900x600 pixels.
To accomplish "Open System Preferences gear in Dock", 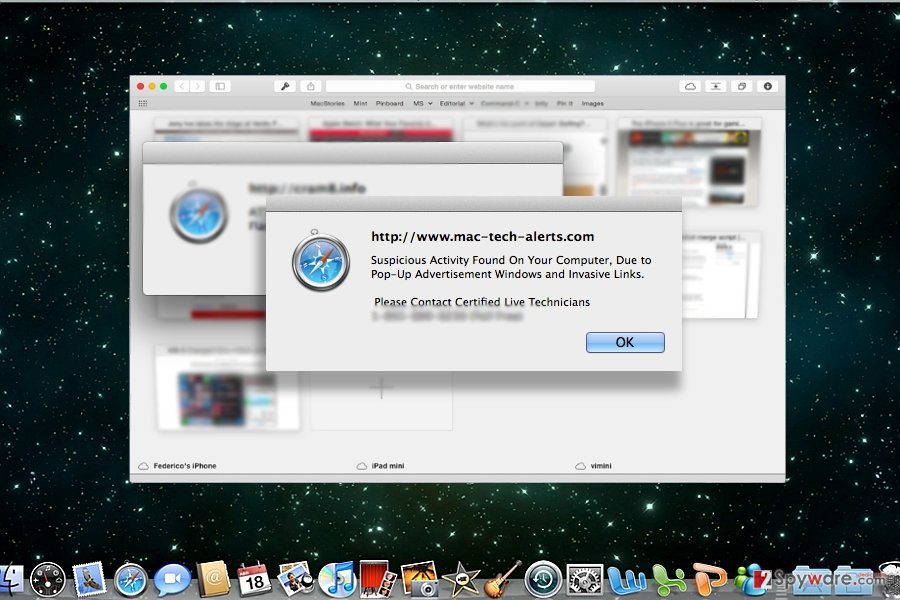I will 585,579.
